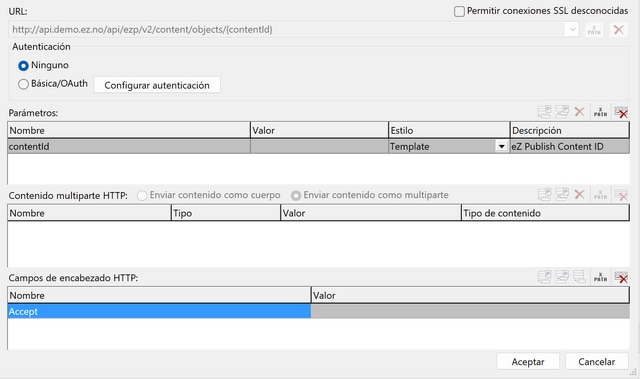This screenshot has height=379, width=640.
Task: Click insert row icon in HTTP header toolbar
Action: (x=562, y=277)
